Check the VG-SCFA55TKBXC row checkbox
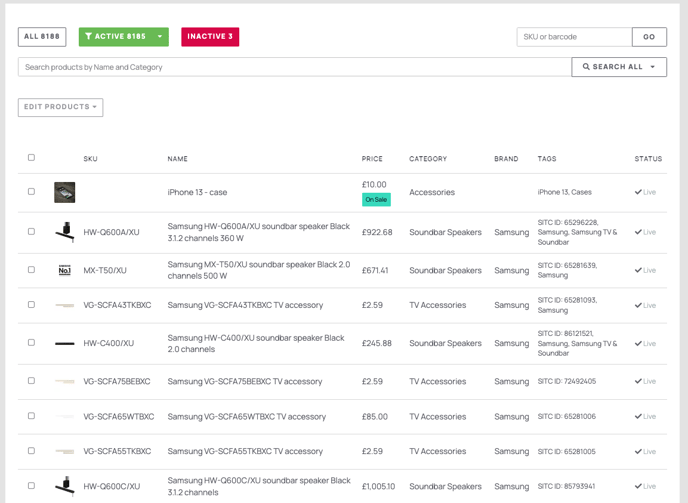 tap(31, 451)
